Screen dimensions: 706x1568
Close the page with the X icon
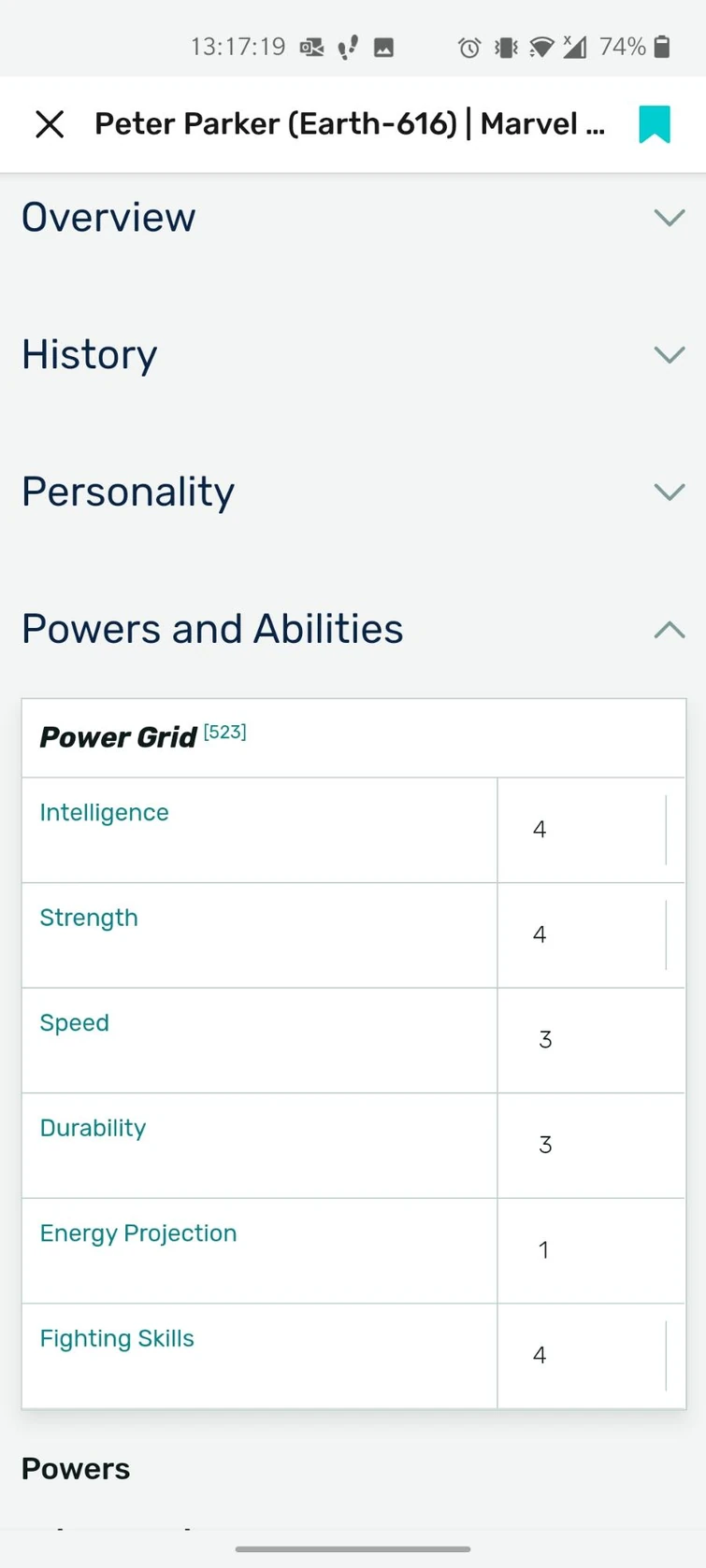tap(50, 124)
